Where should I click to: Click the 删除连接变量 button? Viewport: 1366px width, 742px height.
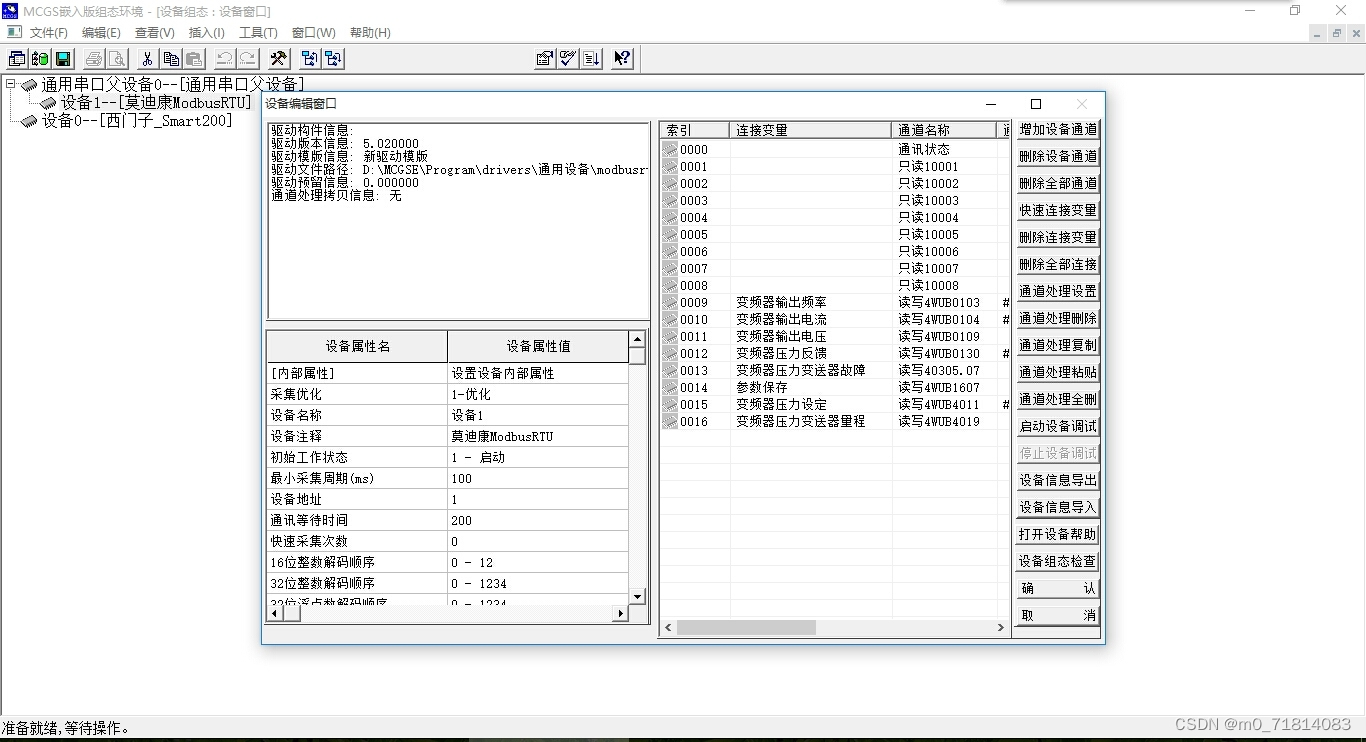pos(1058,238)
